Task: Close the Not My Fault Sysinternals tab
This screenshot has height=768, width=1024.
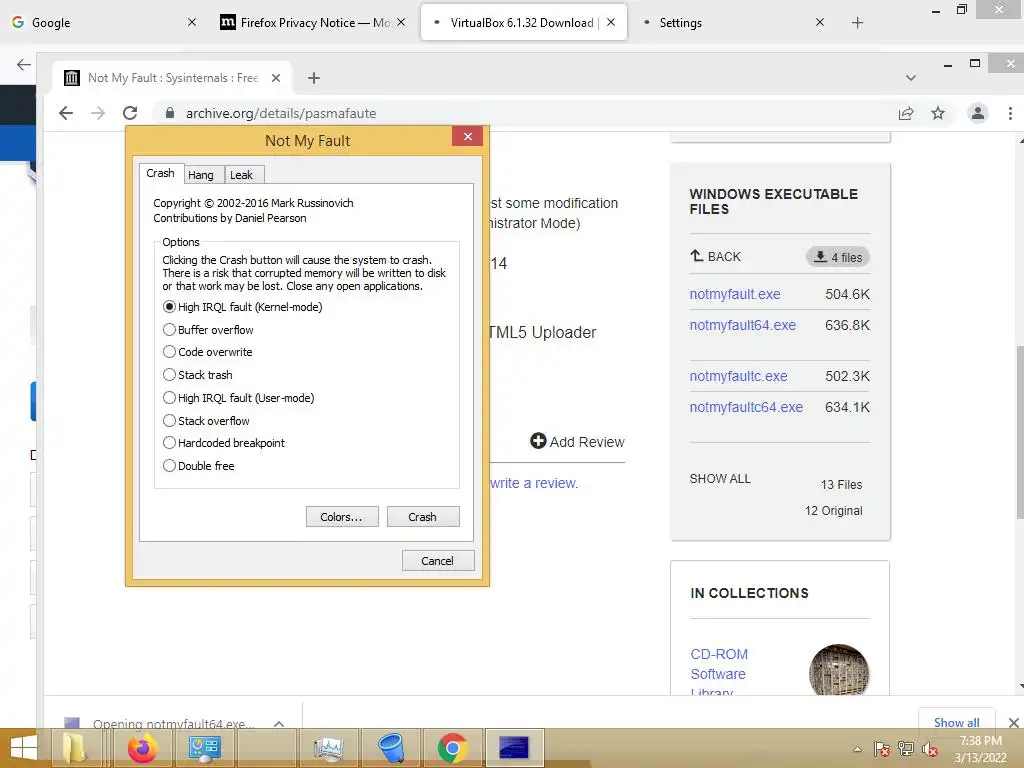Action: 276,78
